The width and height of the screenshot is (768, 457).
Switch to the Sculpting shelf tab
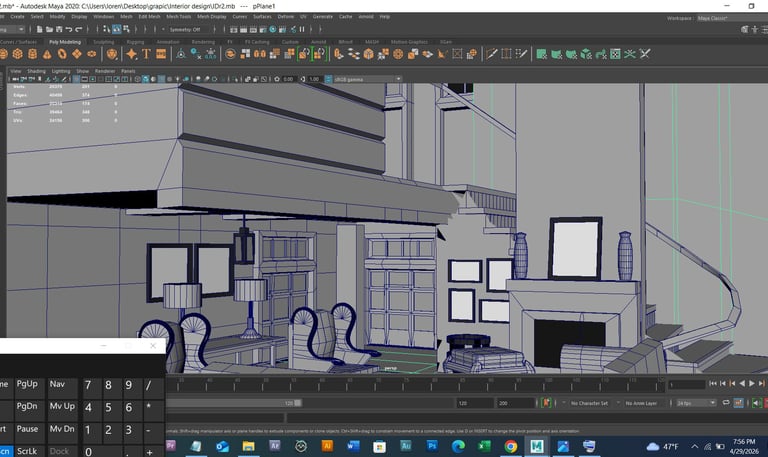coord(103,42)
